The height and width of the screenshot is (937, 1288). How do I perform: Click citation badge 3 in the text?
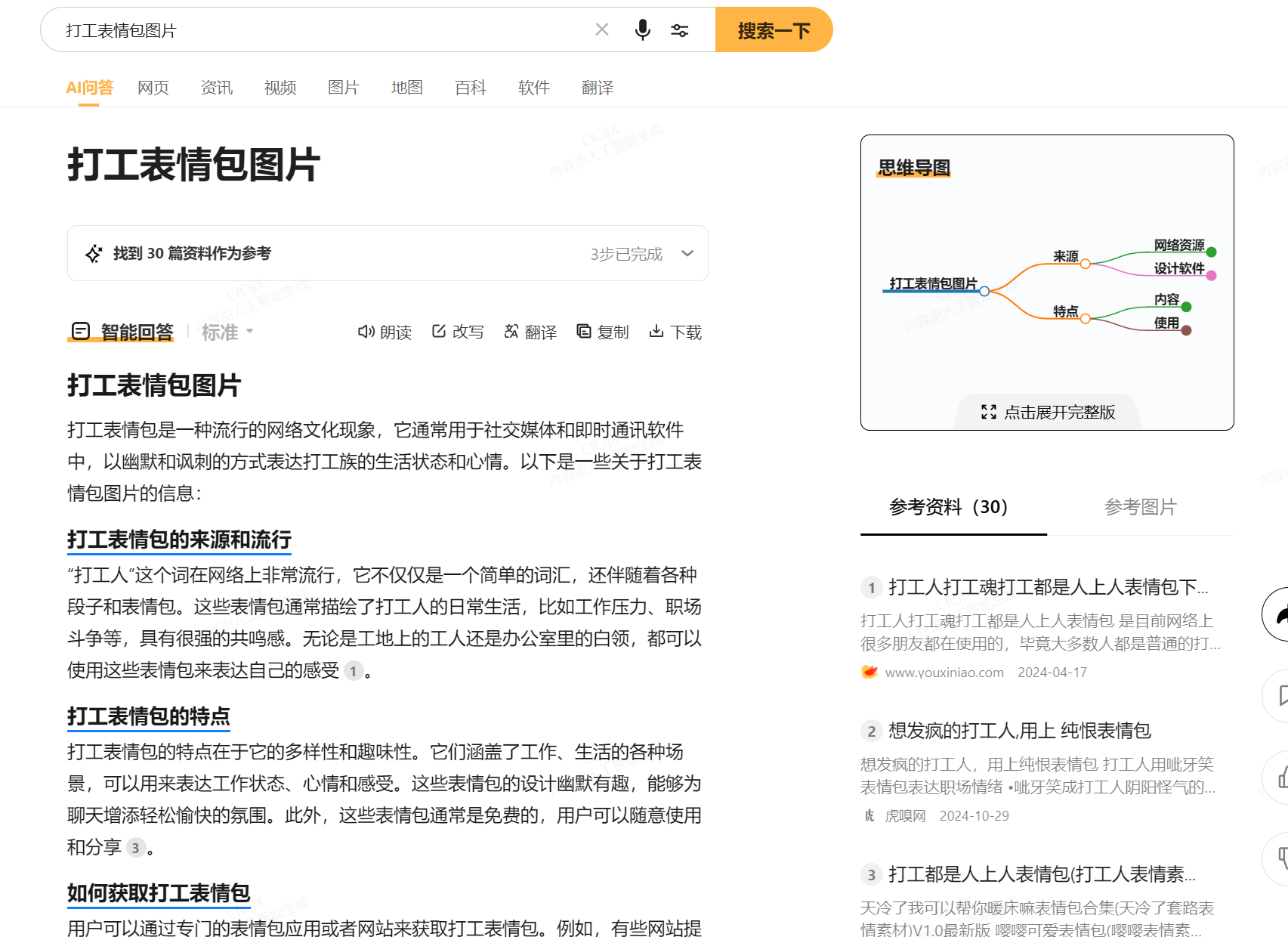136,848
